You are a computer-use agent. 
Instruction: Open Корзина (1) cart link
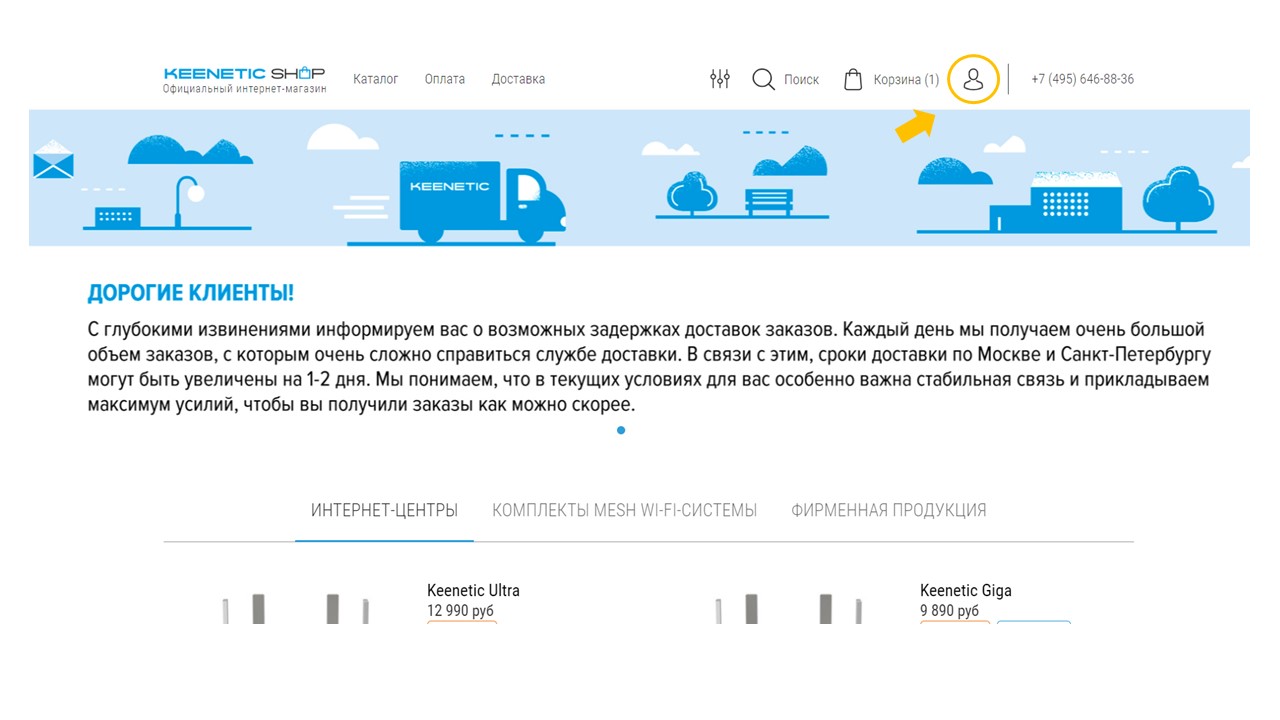904,79
